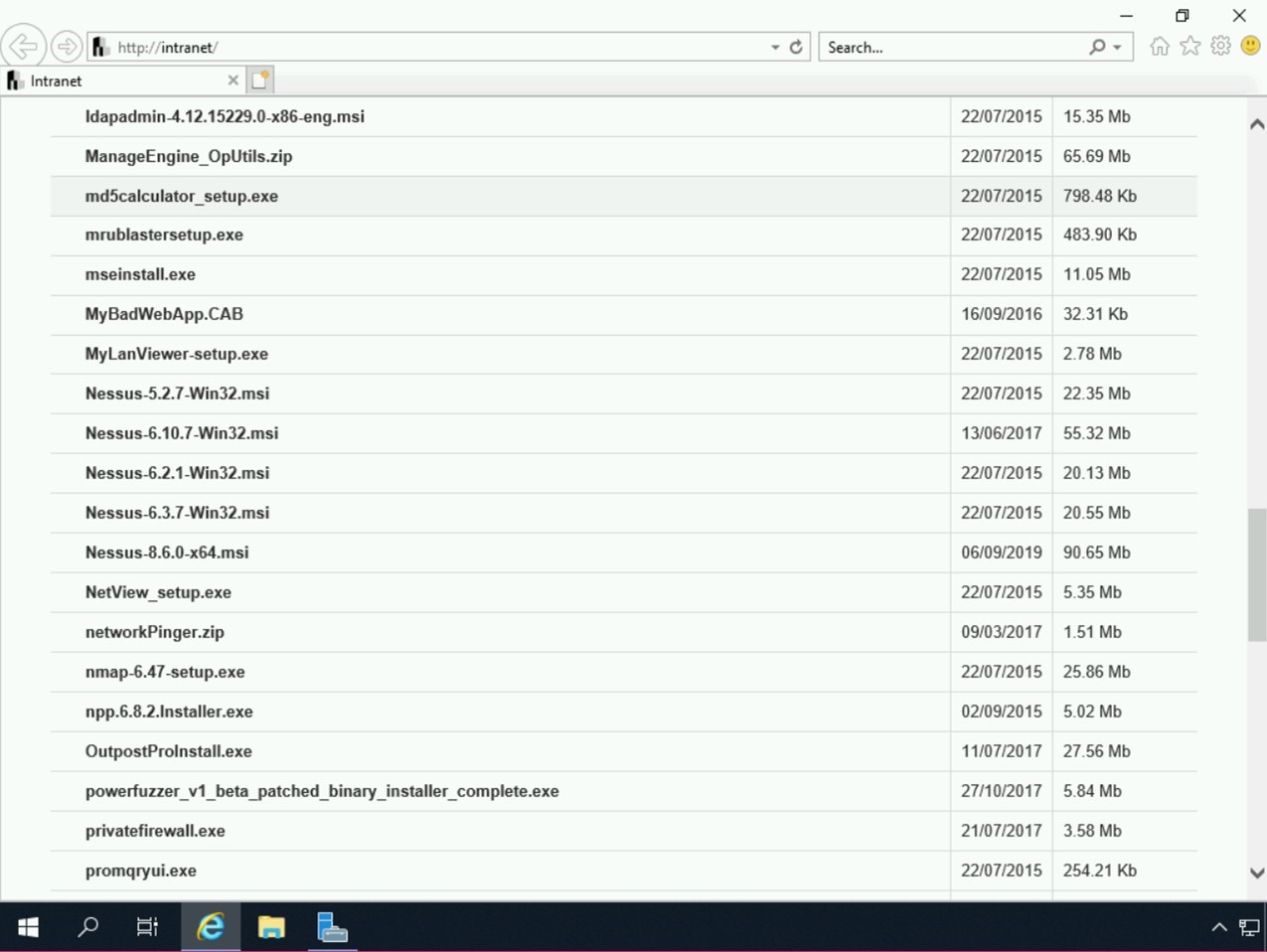Select the Intranet tab

point(109,80)
